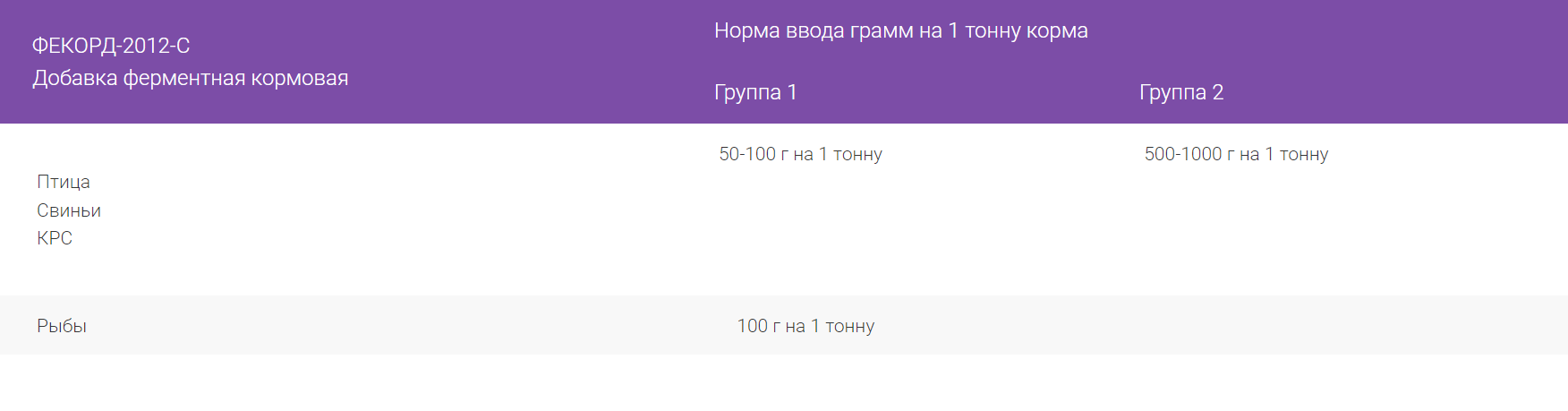Viewport: 1568px width, 411px height.
Task: Click the number 50-100 in Группа 1 column
Action: pos(747,154)
